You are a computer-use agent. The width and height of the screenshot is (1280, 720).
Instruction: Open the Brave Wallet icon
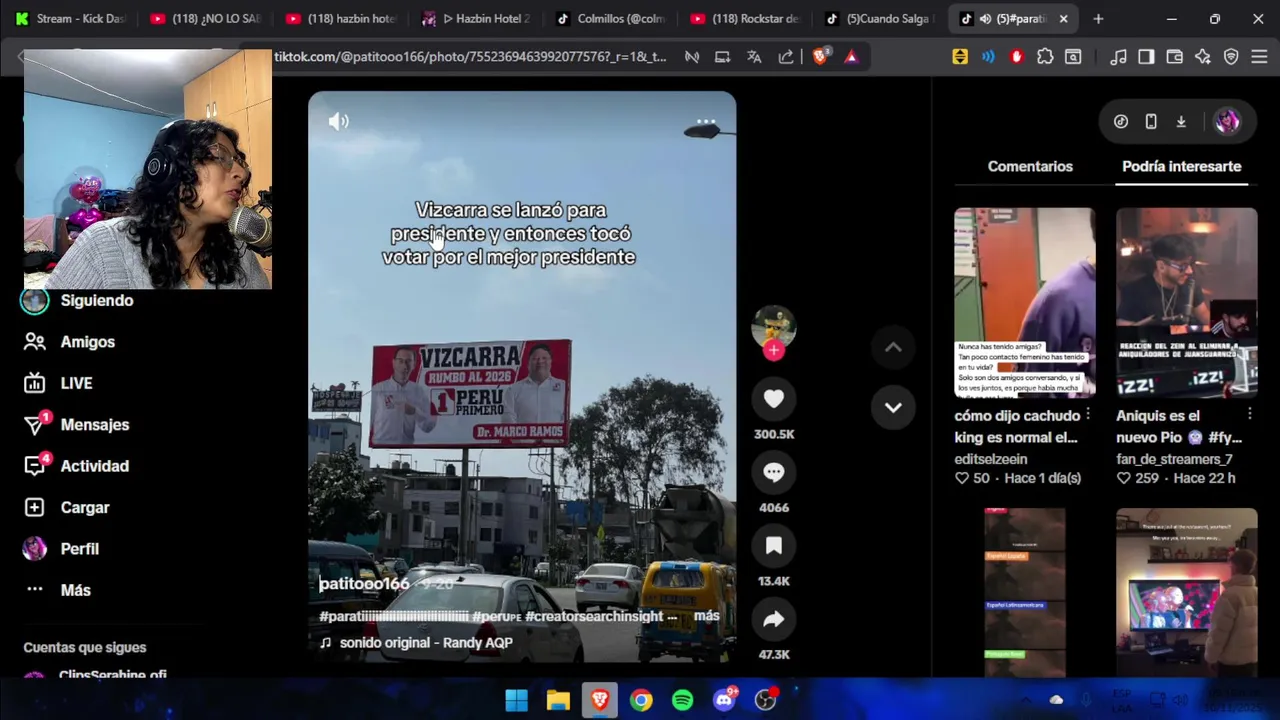[1175, 57]
